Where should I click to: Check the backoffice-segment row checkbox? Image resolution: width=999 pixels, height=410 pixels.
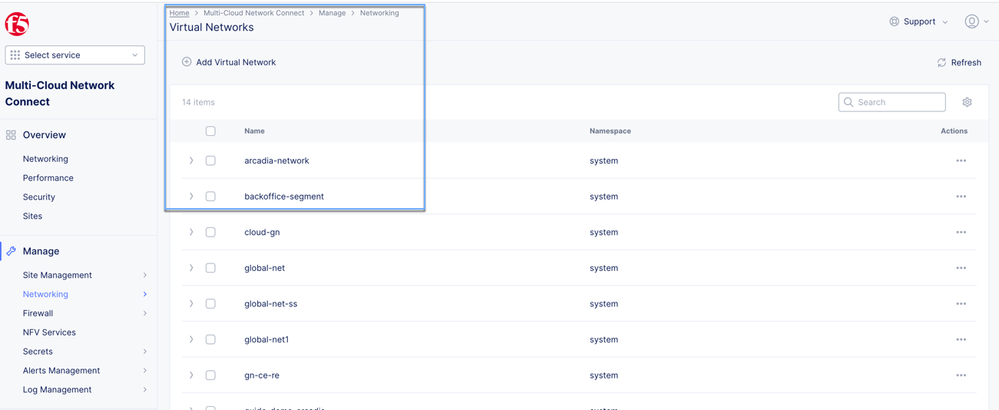coord(211,197)
